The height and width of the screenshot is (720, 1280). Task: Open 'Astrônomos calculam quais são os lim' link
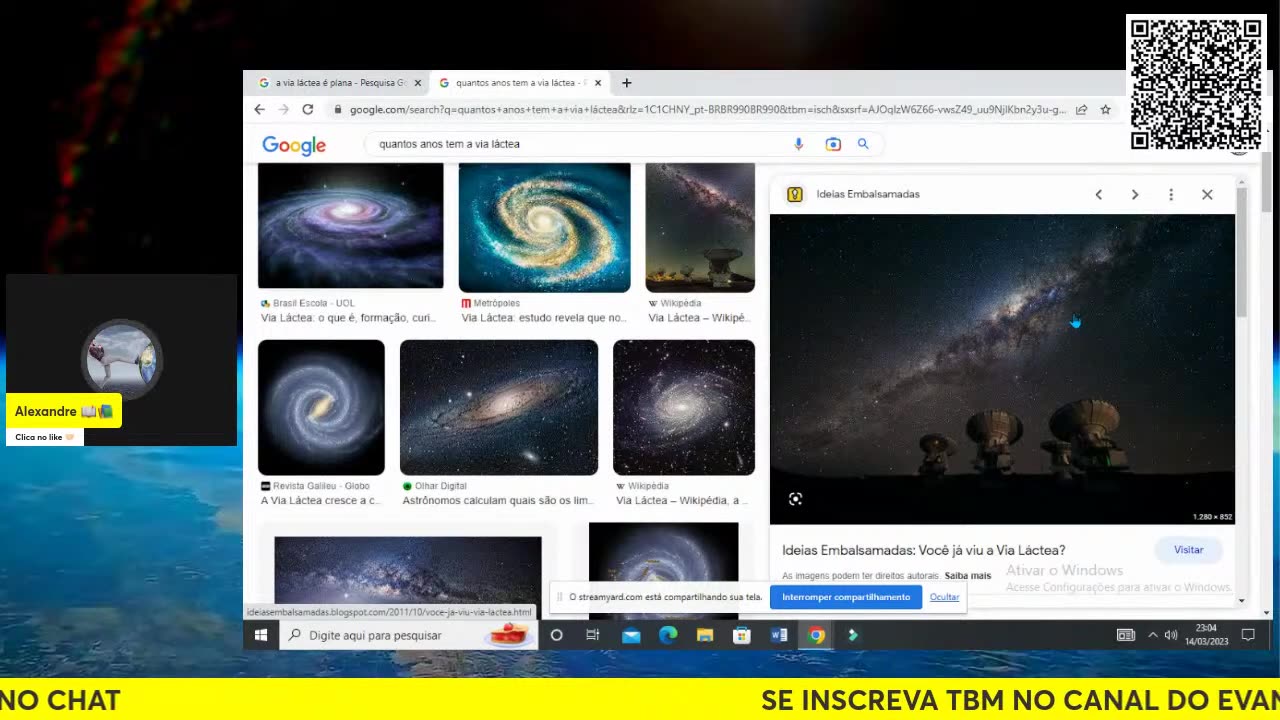coord(499,500)
